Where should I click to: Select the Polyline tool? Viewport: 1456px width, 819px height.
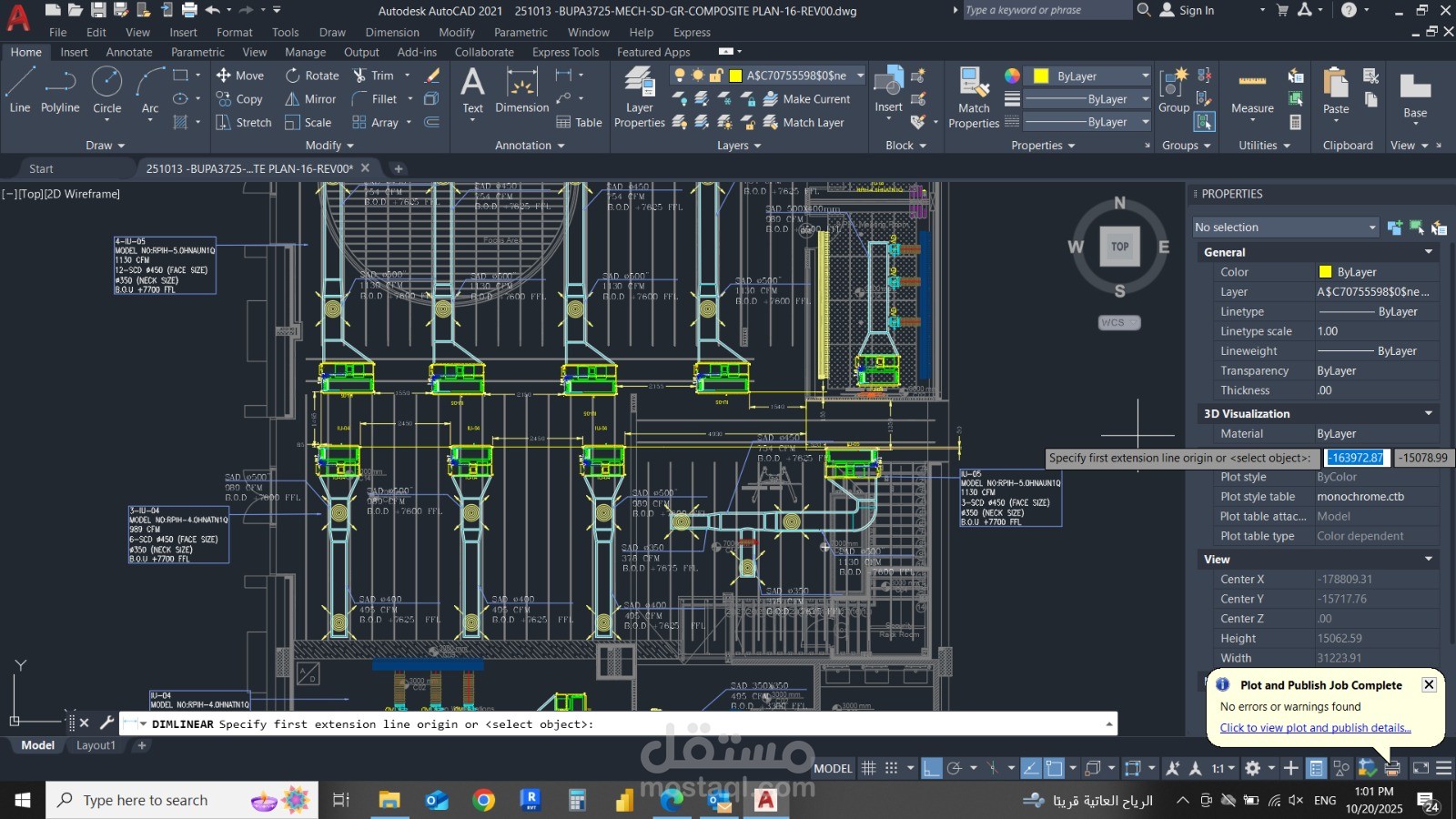click(x=60, y=90)
